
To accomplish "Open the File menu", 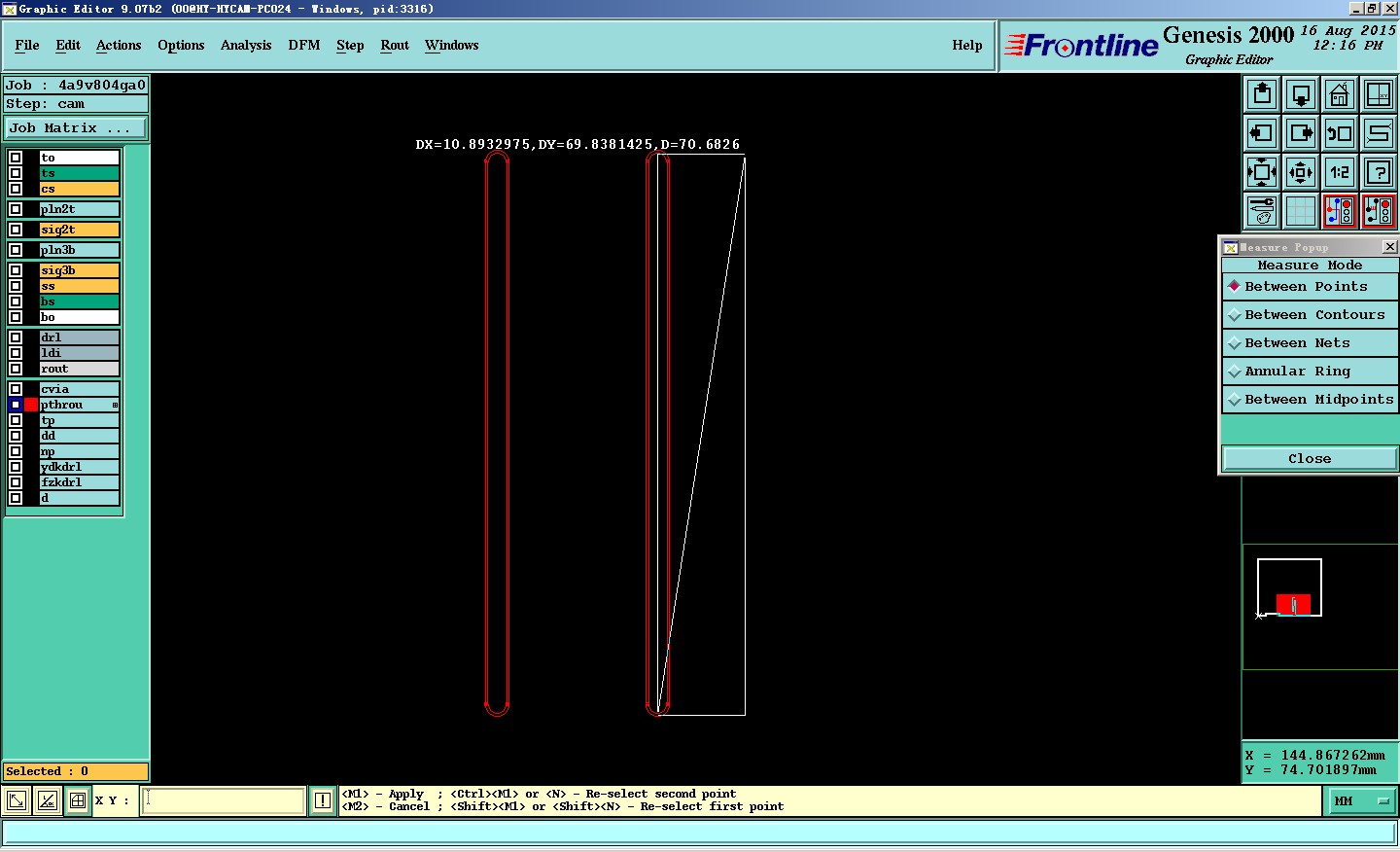I will click(27, 46).
